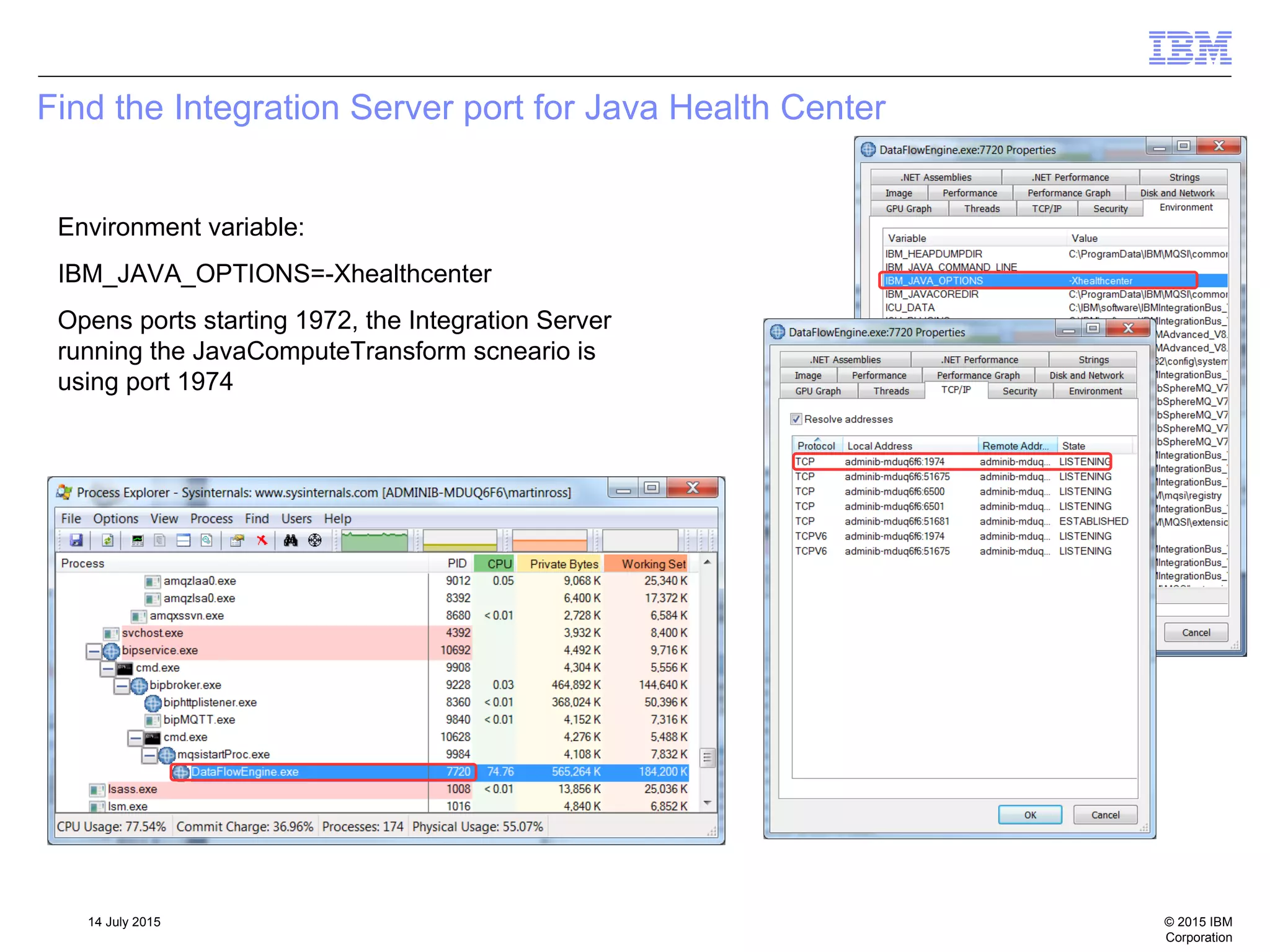Click the lsass.exe process icon

[97, 790]
